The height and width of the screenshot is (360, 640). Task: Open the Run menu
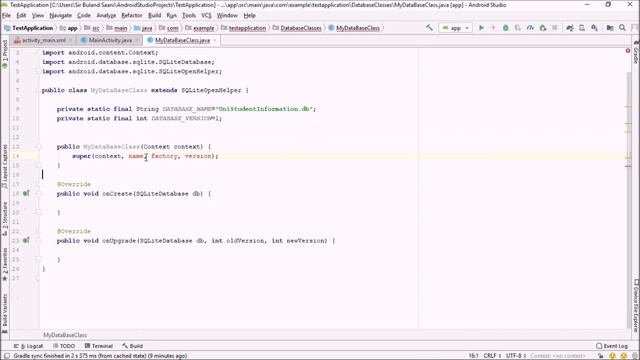[x=171, y=16]
